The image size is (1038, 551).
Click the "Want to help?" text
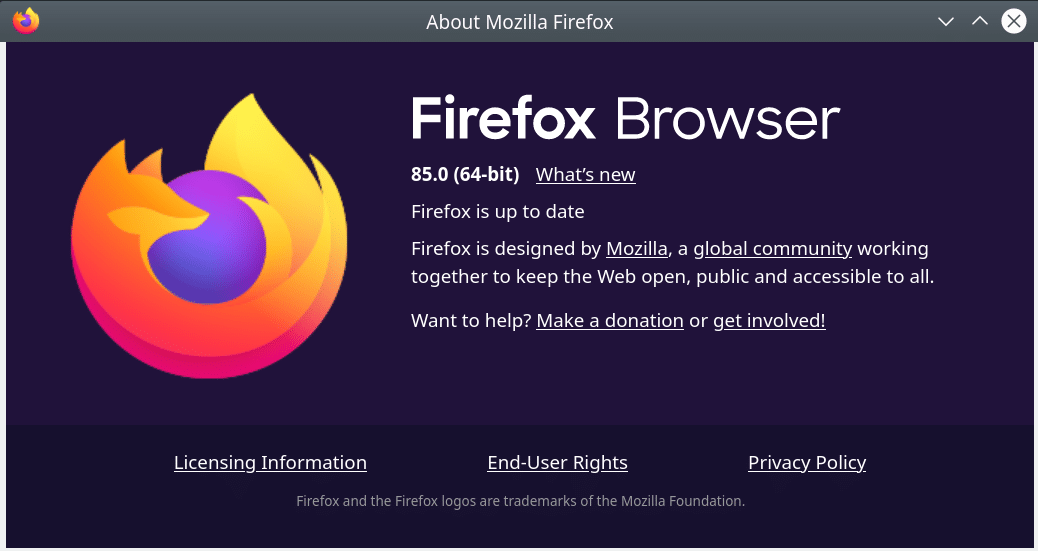coord(471,321)
